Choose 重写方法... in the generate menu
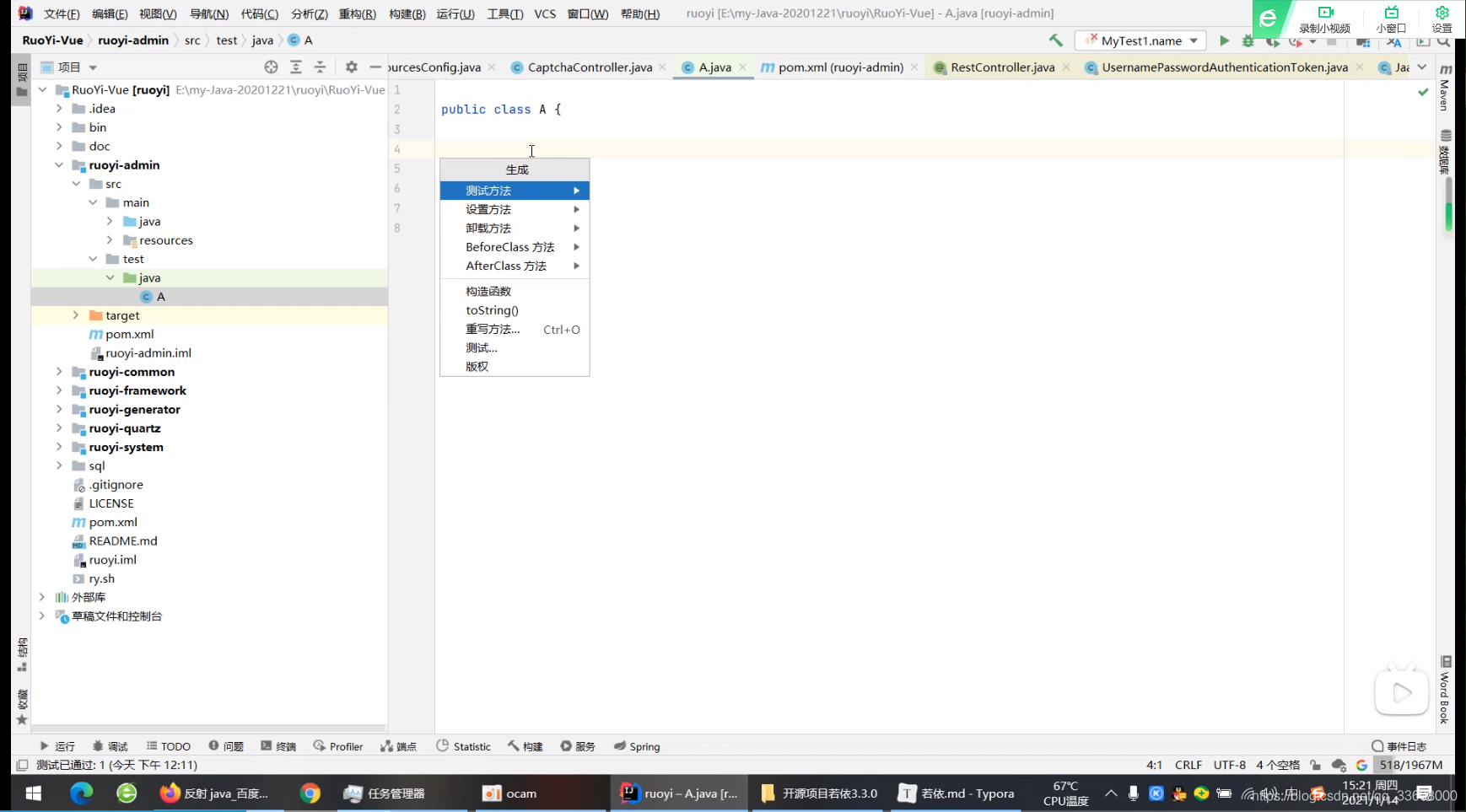Screen dimensions: 1466x812 click(515, 329)
